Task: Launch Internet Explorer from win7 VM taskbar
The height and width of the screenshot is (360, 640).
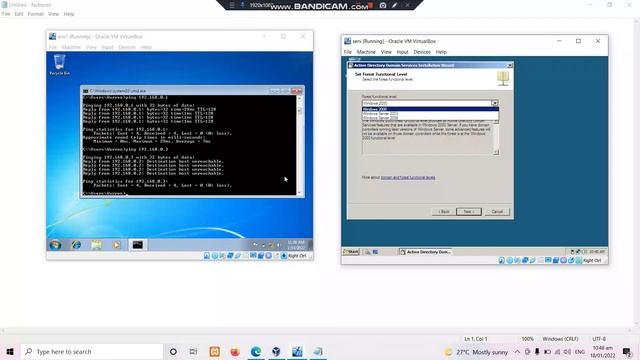Action: click(x=76, y=245)
